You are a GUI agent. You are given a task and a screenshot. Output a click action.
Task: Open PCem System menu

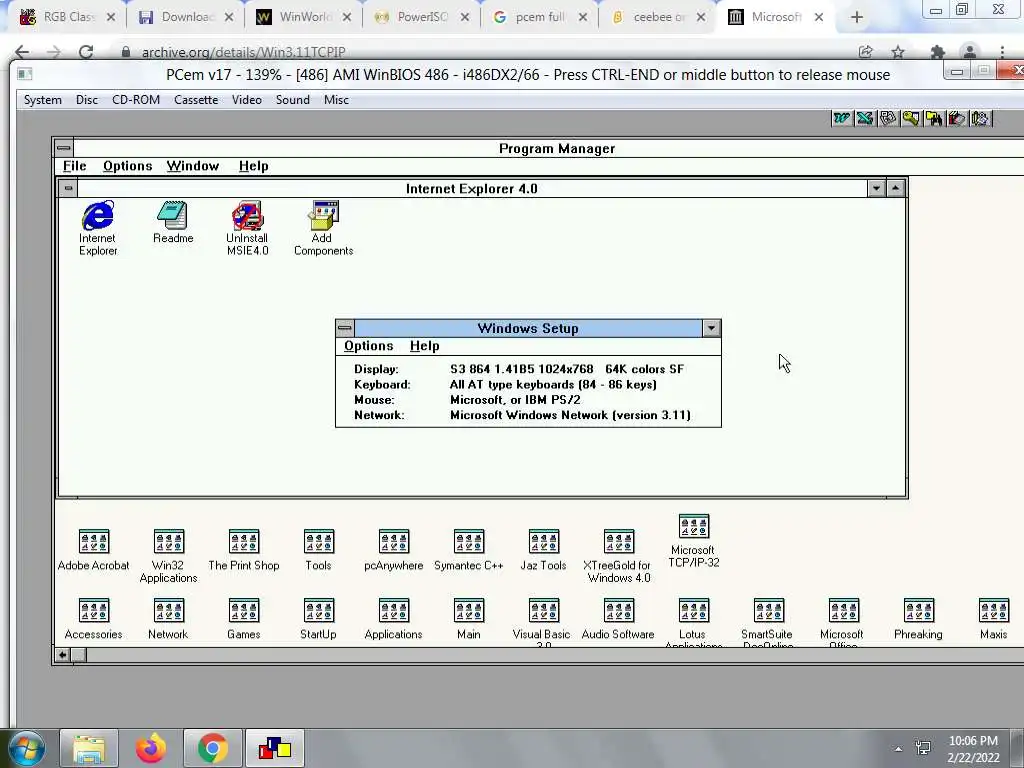[x=42, y=100]
